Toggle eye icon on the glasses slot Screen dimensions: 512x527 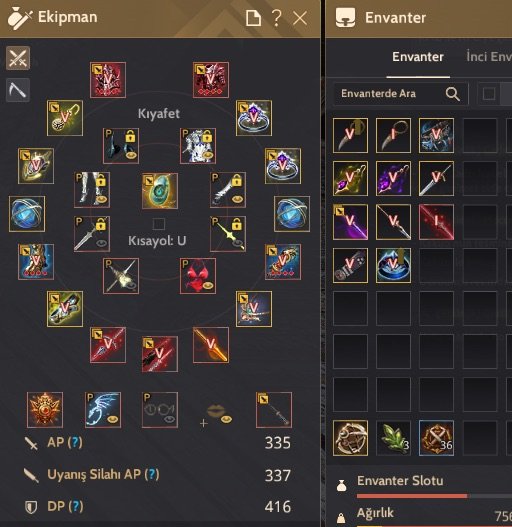[x=170, y=419]
